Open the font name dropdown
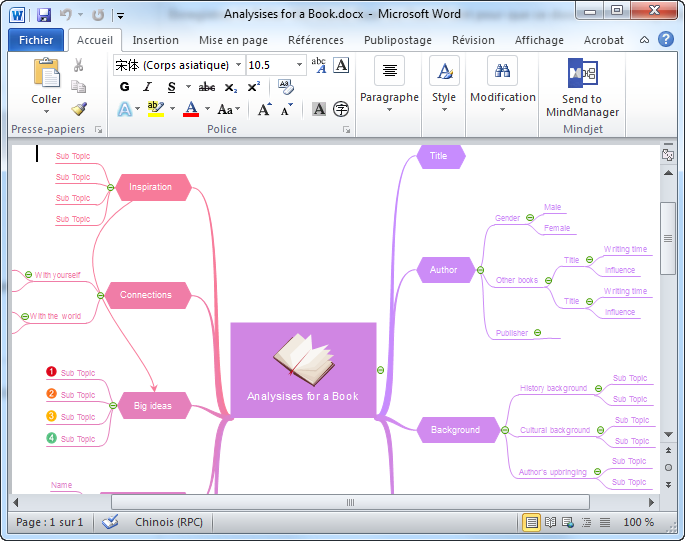Viewport: 685px width, 541px height. coord(238,65)
